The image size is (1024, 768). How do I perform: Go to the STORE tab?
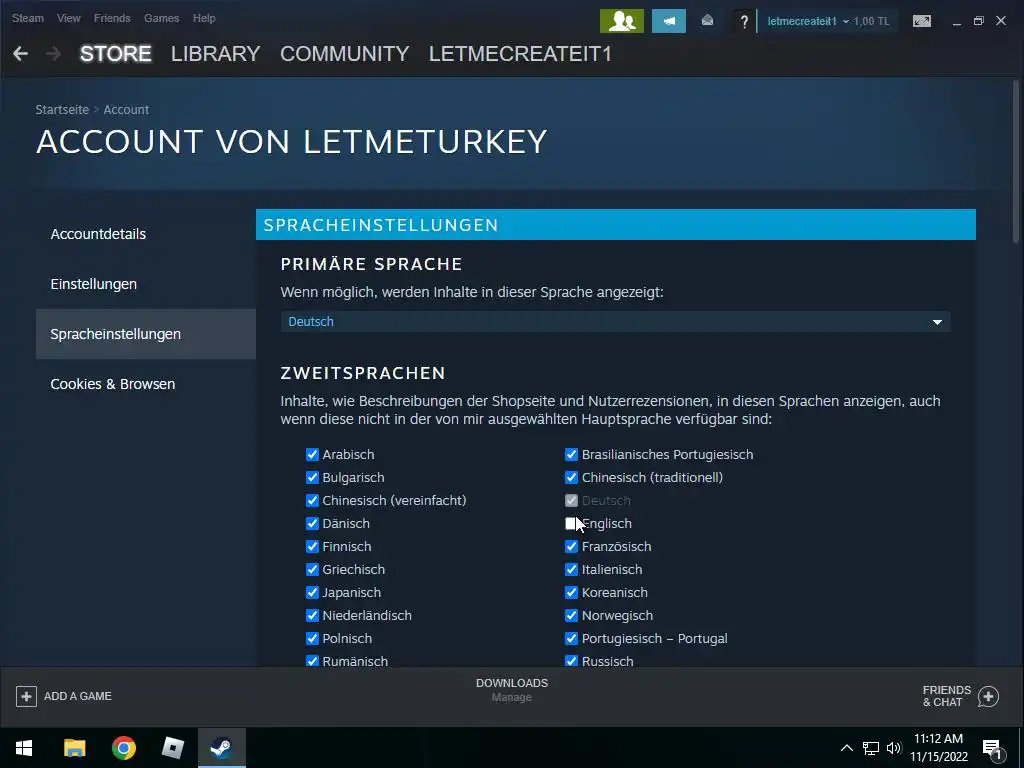[116, 54]
